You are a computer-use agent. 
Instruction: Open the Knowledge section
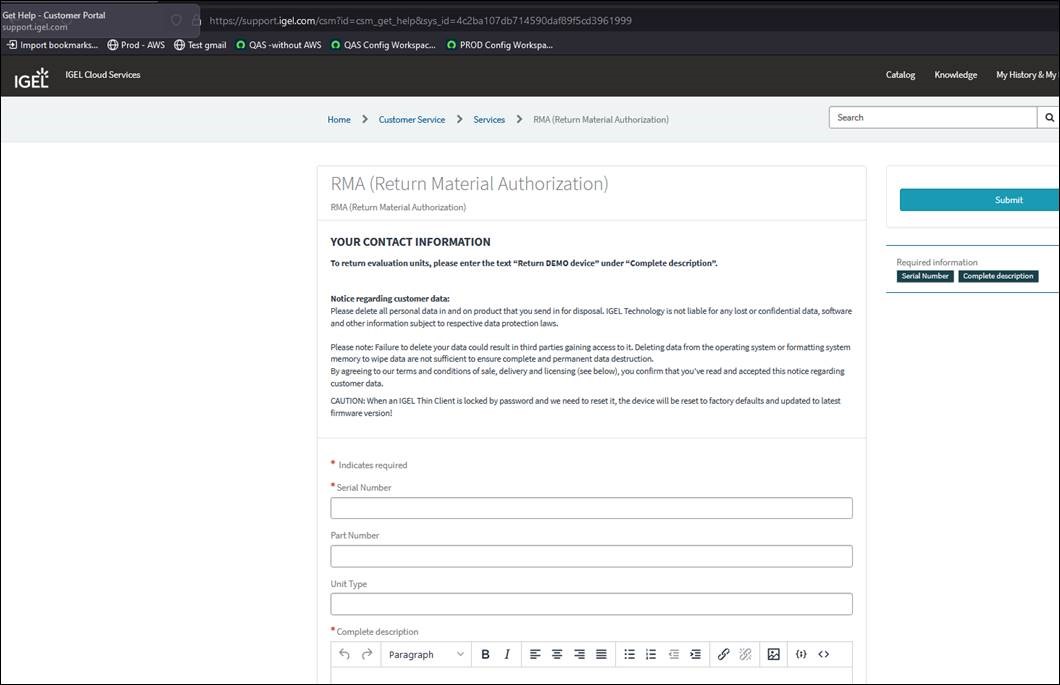(955, 74)
